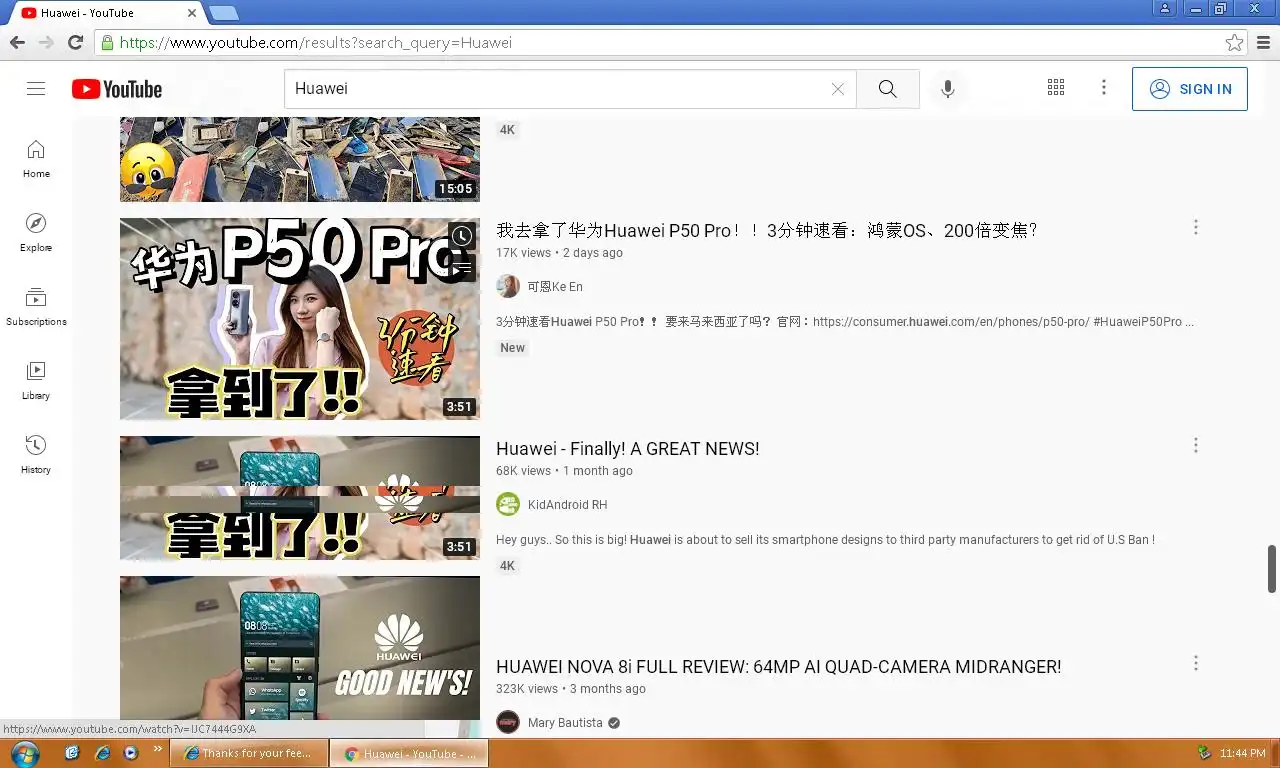Open Subscriptions in the sidebar

[36, 307]
